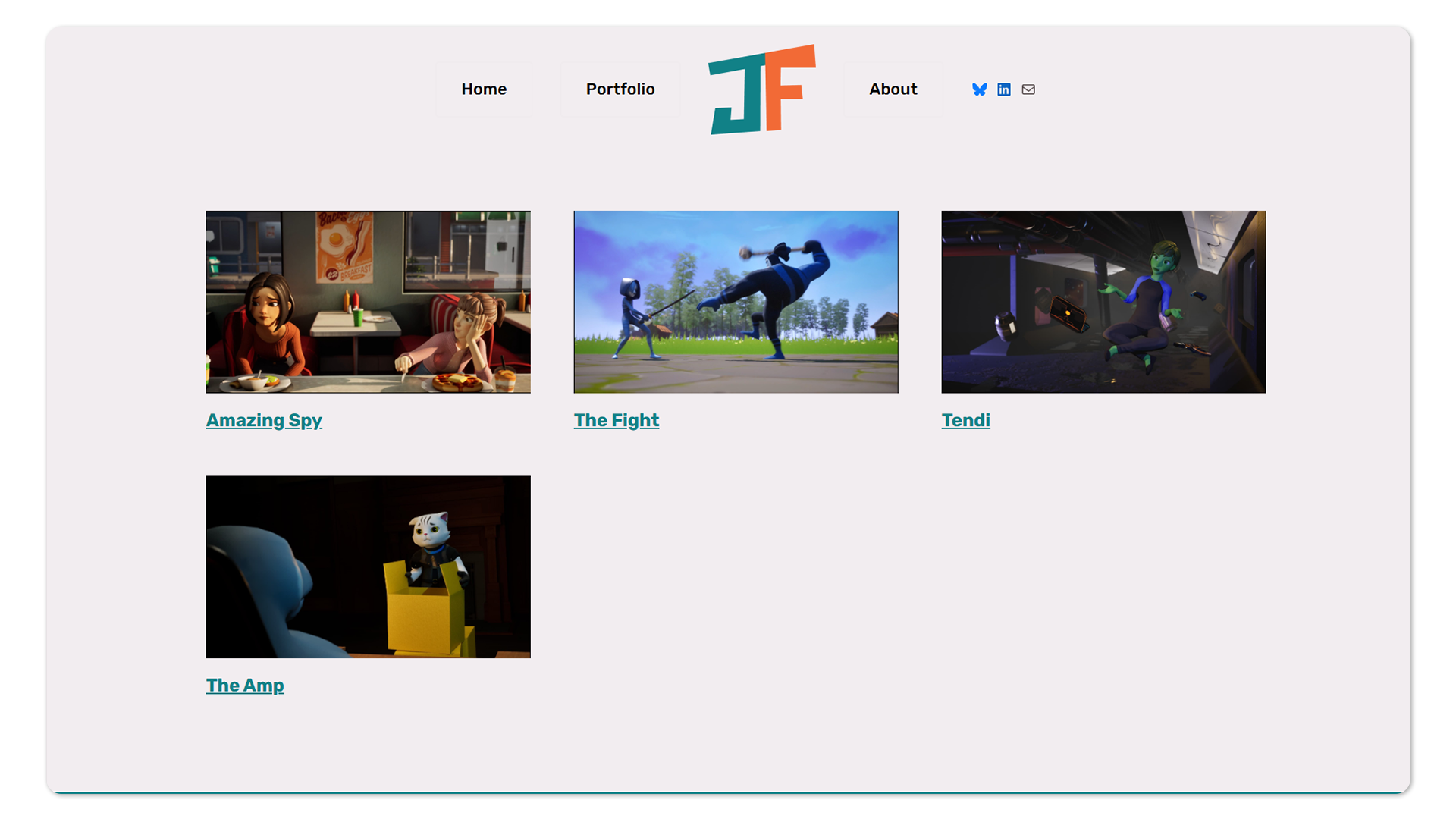The width and height of the screenshot is (1456, 819).
Task: Go to the Home page
Action: pyautogui.click(x=484, y=89)
